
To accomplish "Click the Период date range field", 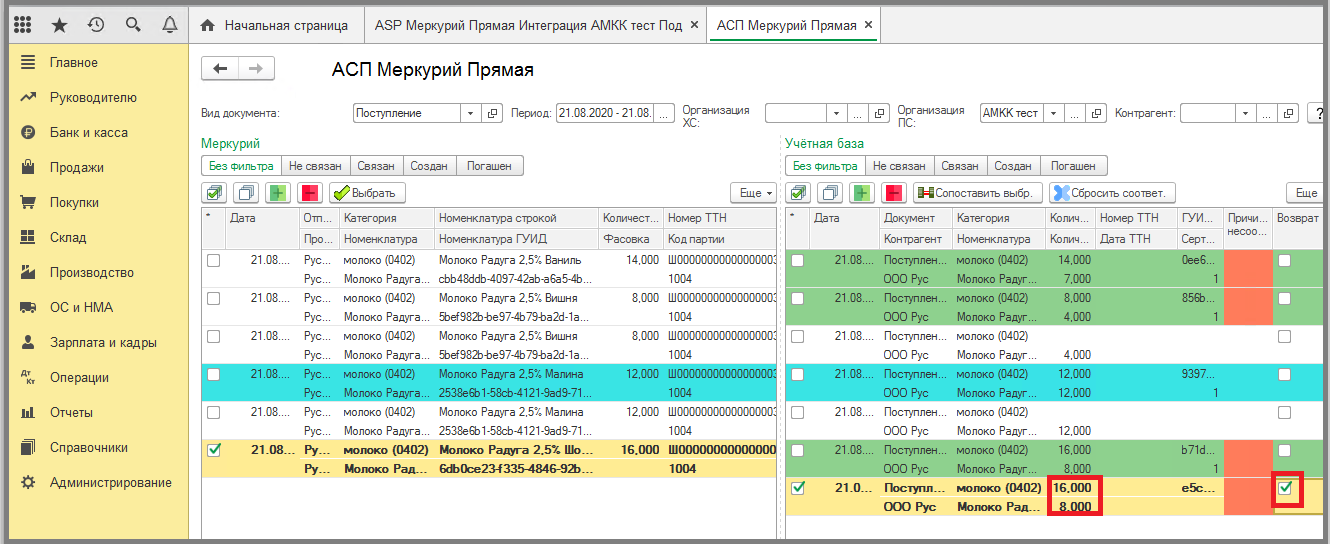I will pyautogui.click(x=604, y=113).
